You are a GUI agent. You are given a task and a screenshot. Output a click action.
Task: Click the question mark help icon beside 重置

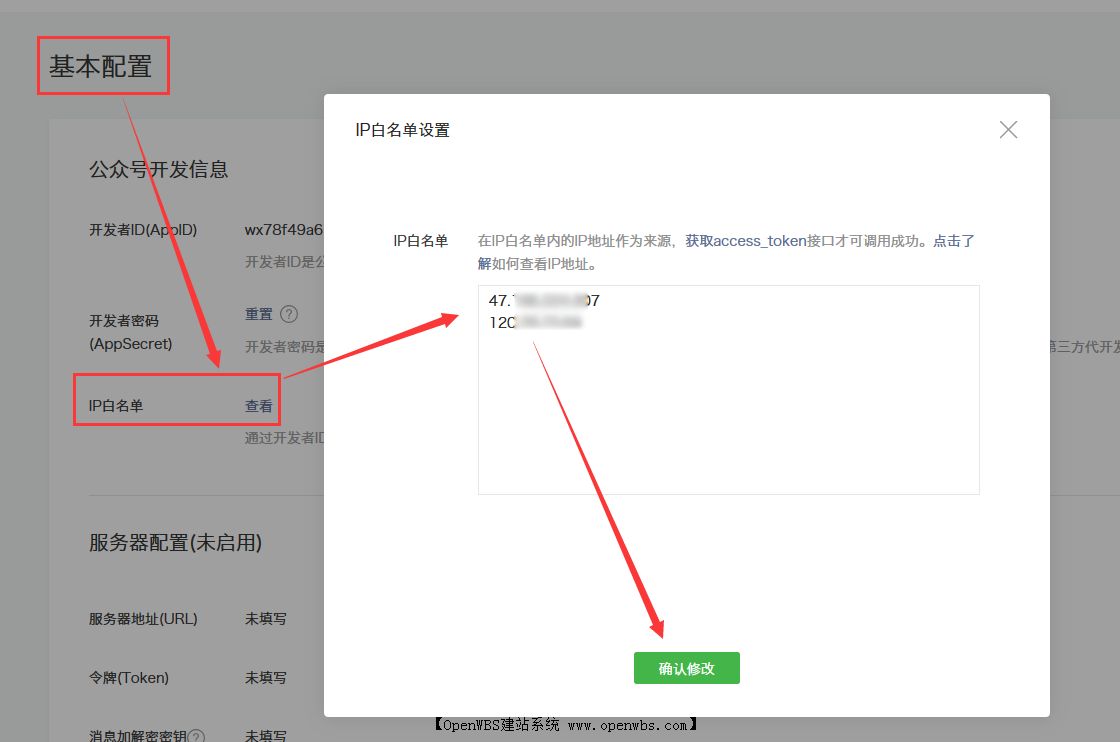[289, 313]
